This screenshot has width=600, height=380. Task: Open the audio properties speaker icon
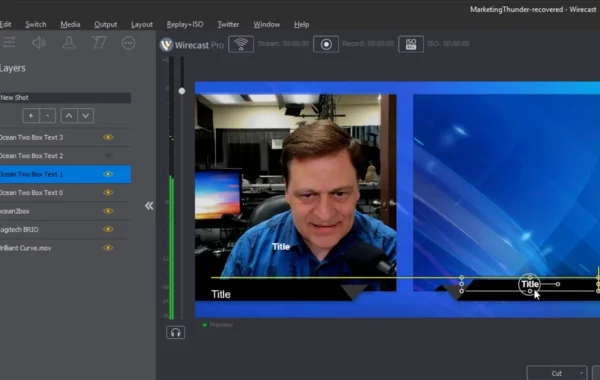click(39, 42)
